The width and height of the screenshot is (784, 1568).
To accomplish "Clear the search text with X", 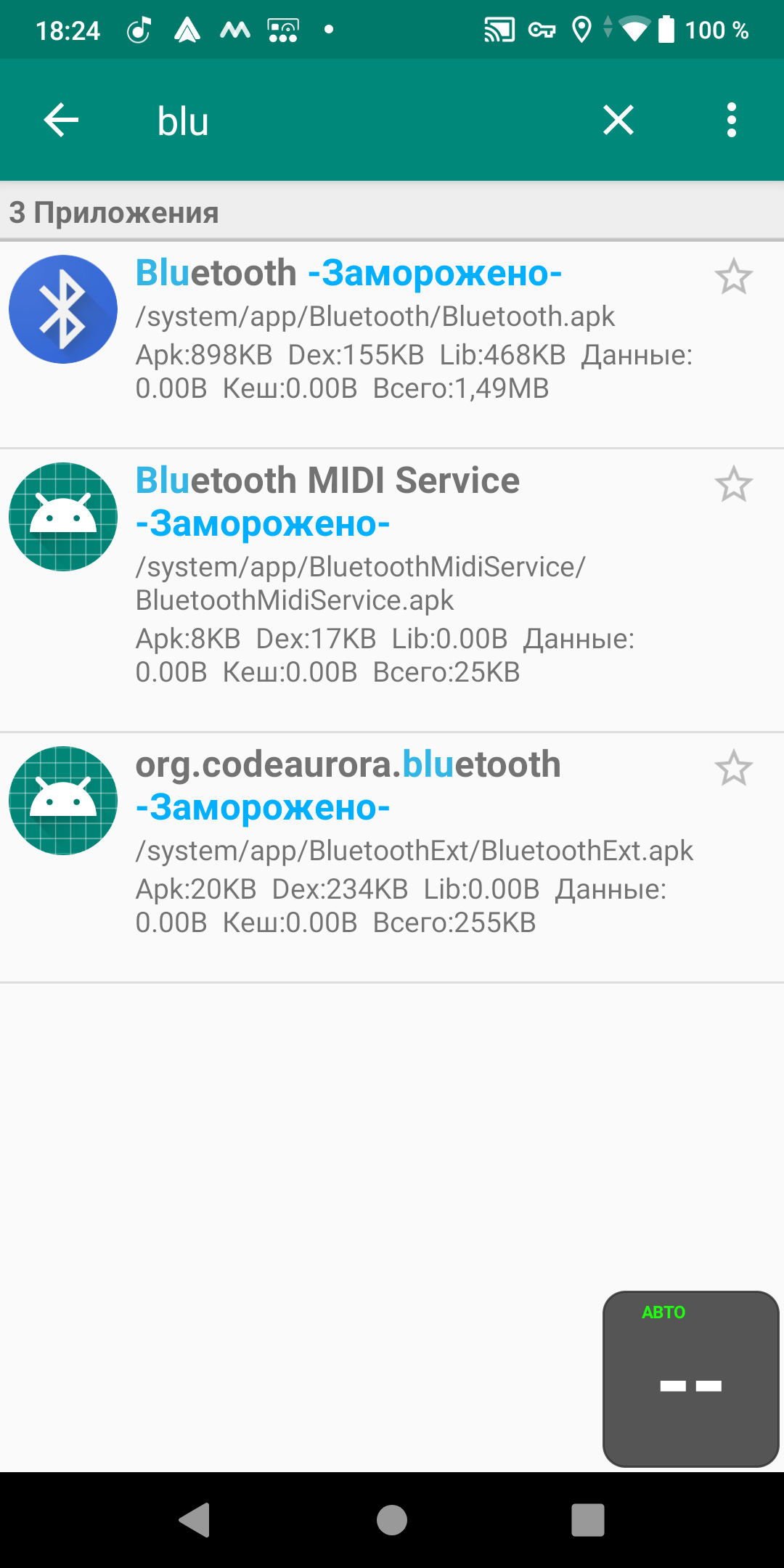I will pos(618,120).
